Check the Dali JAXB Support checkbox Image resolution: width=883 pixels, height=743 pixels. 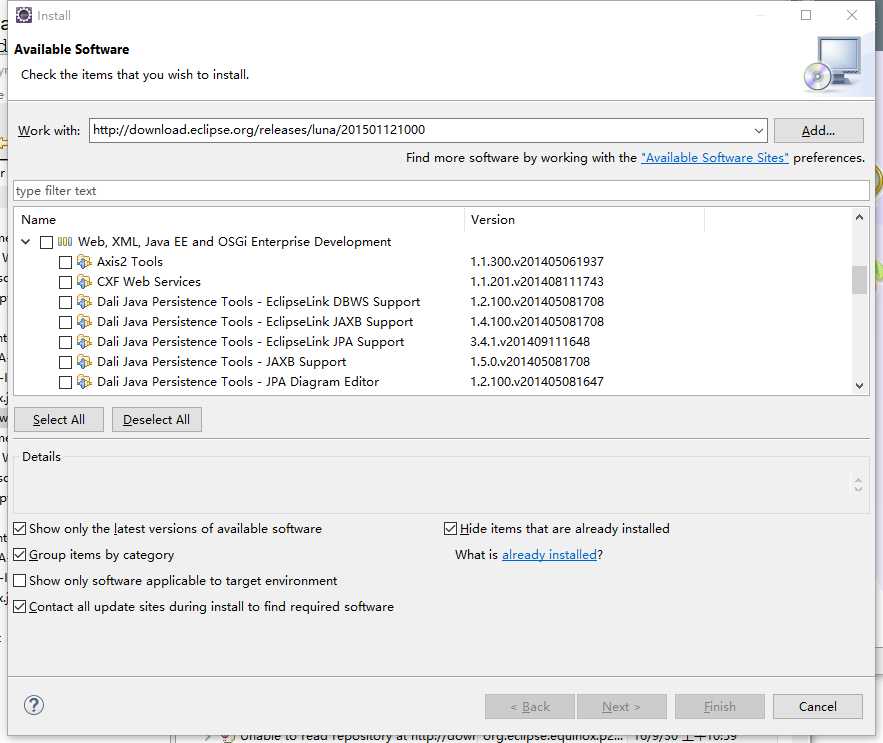[x=65, y=362]
